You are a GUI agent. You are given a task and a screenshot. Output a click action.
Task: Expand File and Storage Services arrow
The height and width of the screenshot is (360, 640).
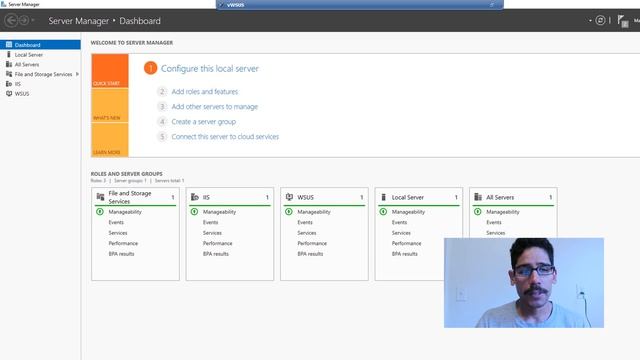click(x=77, y=74)
